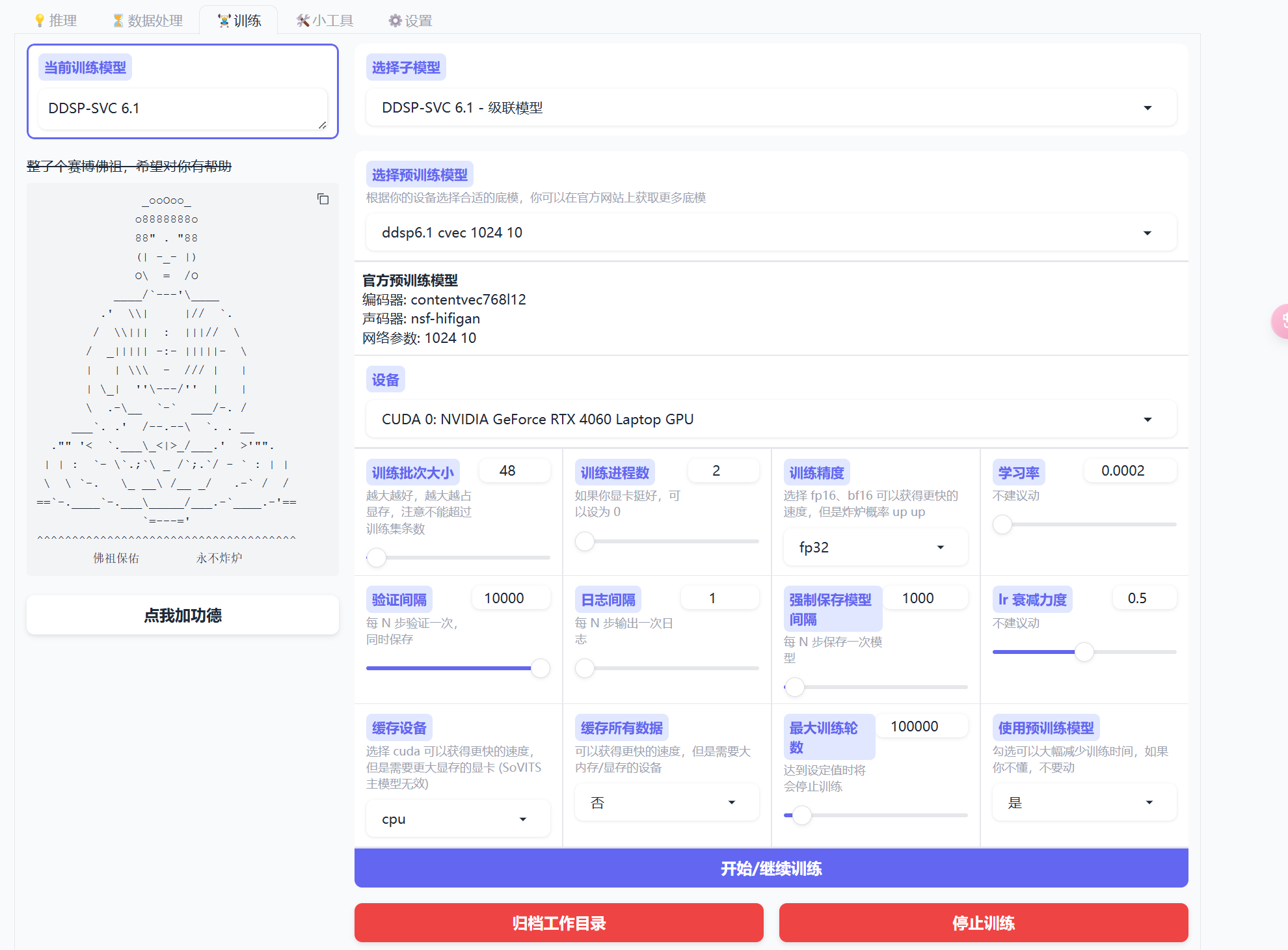The image size is (1288, 950).
Task: Click the 开始/继续训练 button
Action: (x=771, y=869)
